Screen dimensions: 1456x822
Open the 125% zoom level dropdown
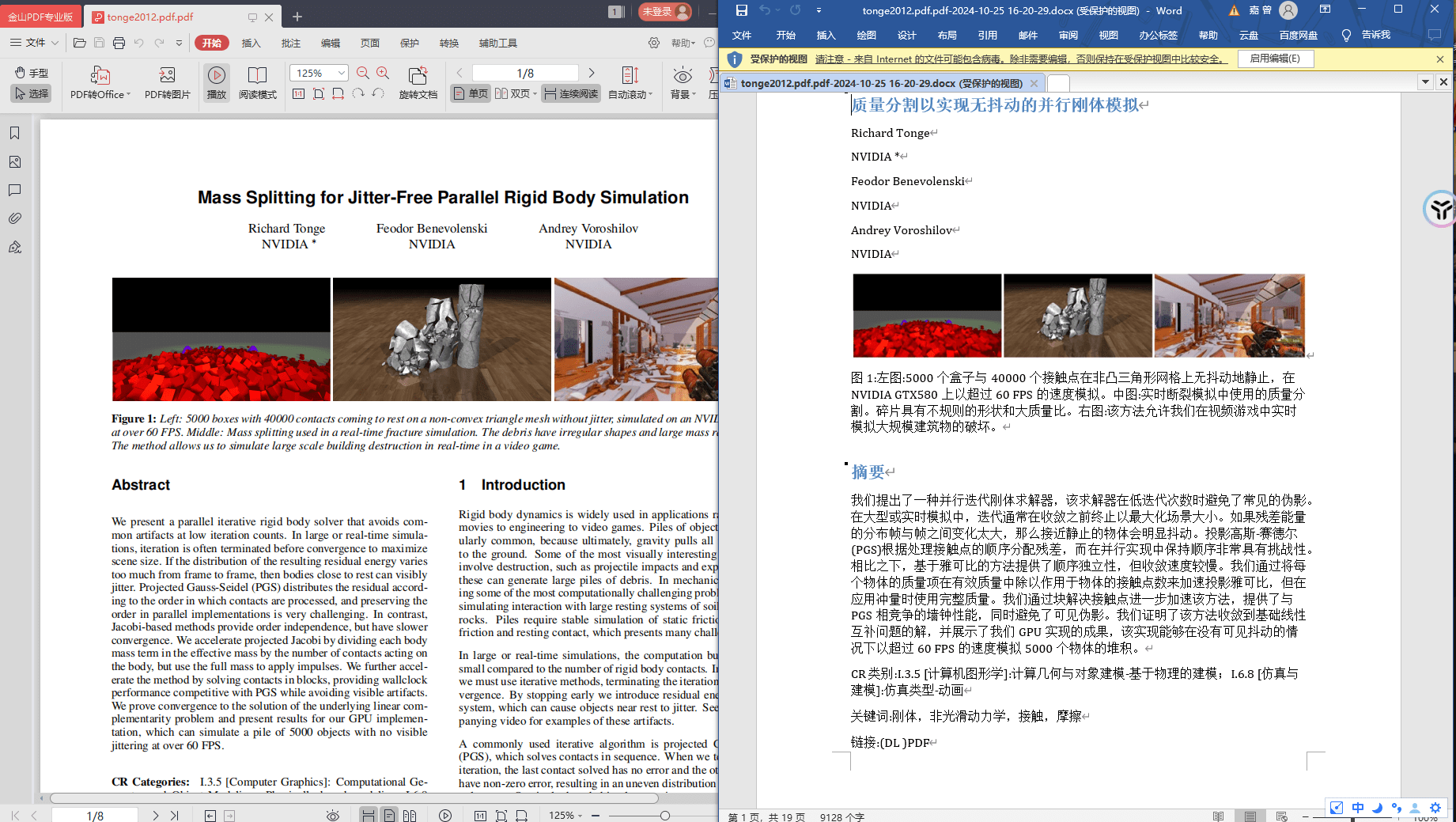[x=342, y=71]
